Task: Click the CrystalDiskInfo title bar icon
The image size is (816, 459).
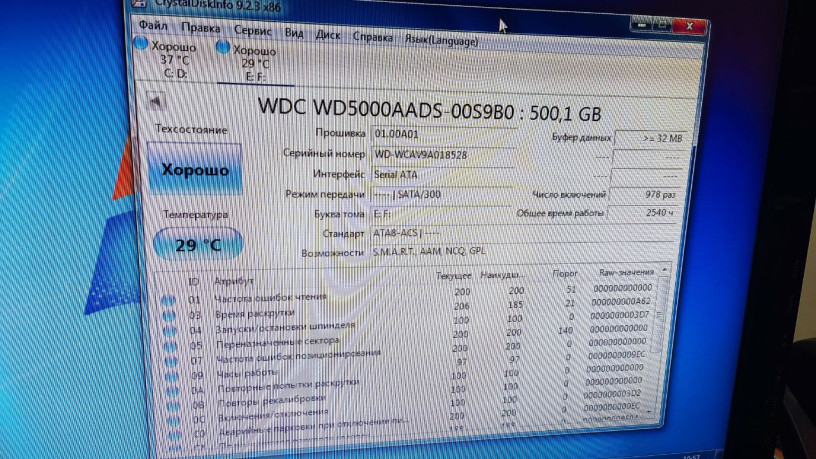Action: [x=138, y=3]
